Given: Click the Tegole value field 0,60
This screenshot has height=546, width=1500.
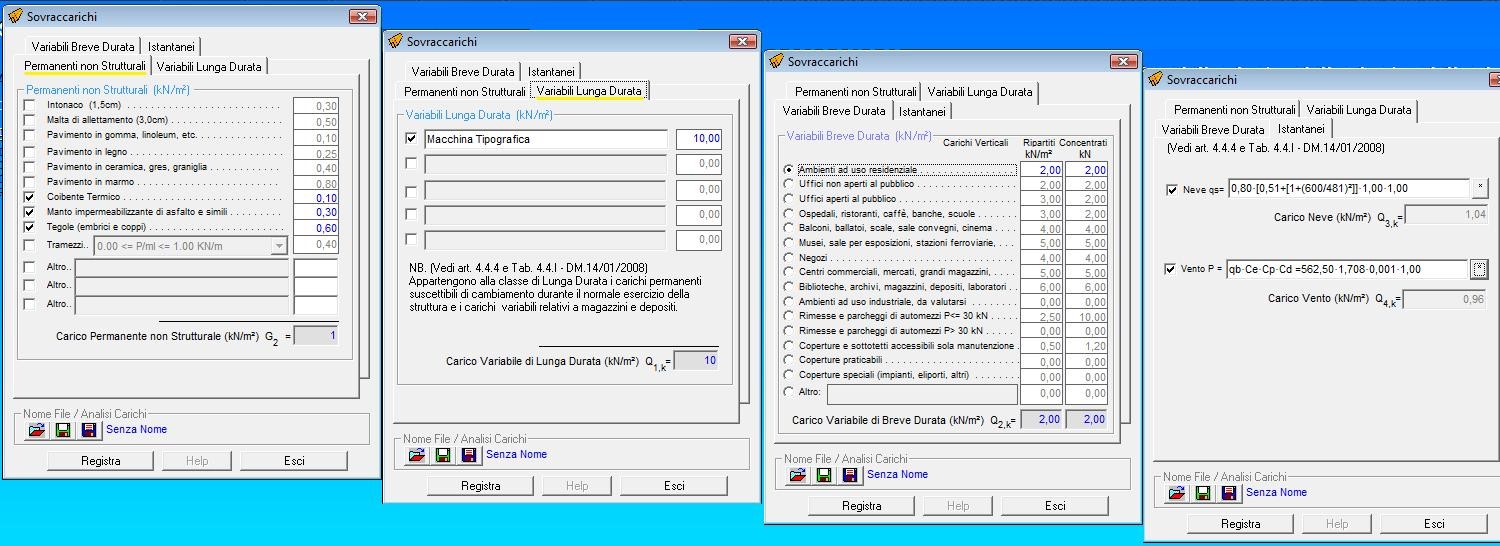Looking at the screenshot, I should 315,228.
